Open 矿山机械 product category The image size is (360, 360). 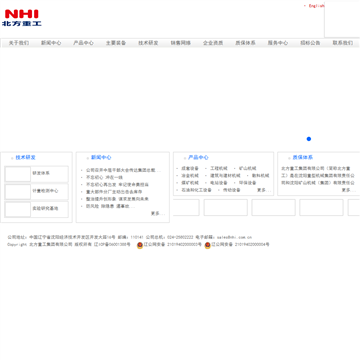coord(248,168)
